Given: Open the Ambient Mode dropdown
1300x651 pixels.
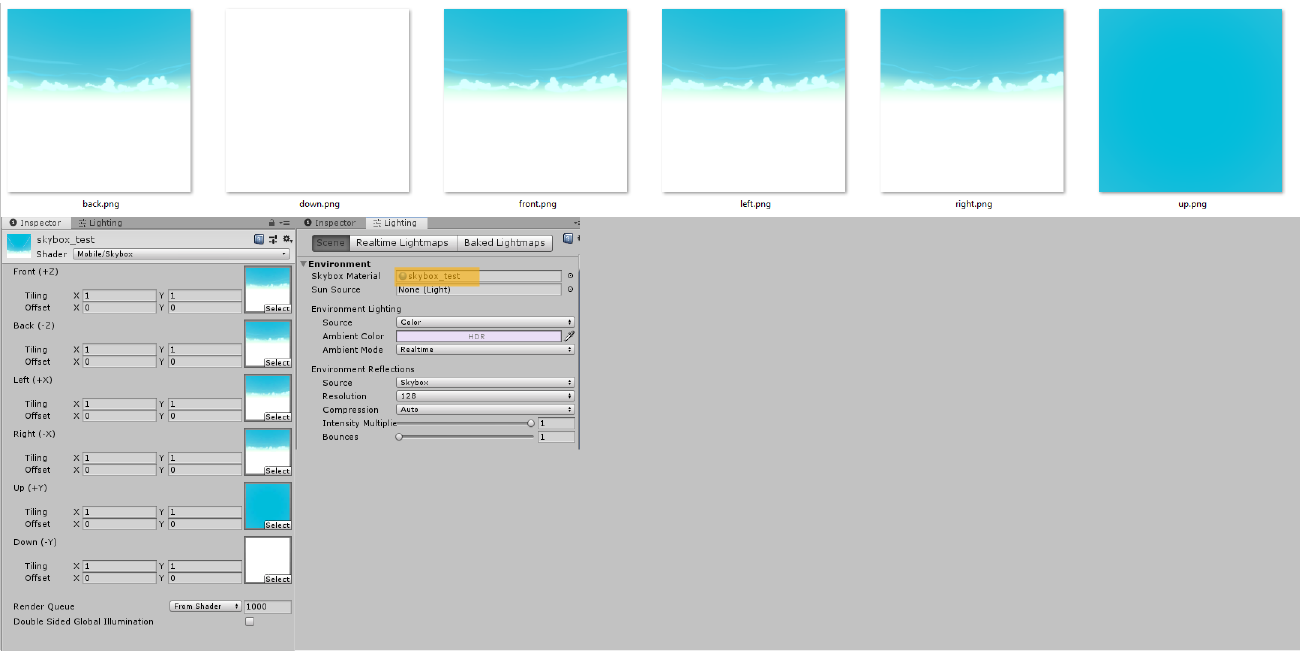Looking at the screenshot, I should coord(485,350).
